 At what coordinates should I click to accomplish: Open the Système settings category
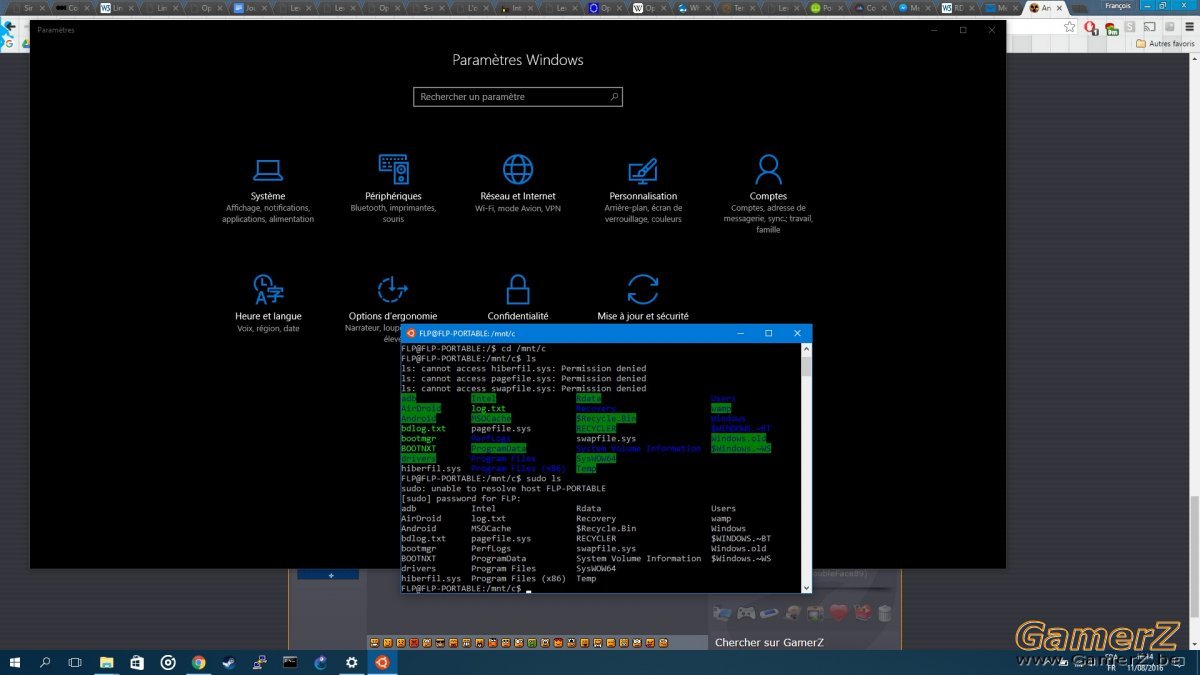click(268, 189)
